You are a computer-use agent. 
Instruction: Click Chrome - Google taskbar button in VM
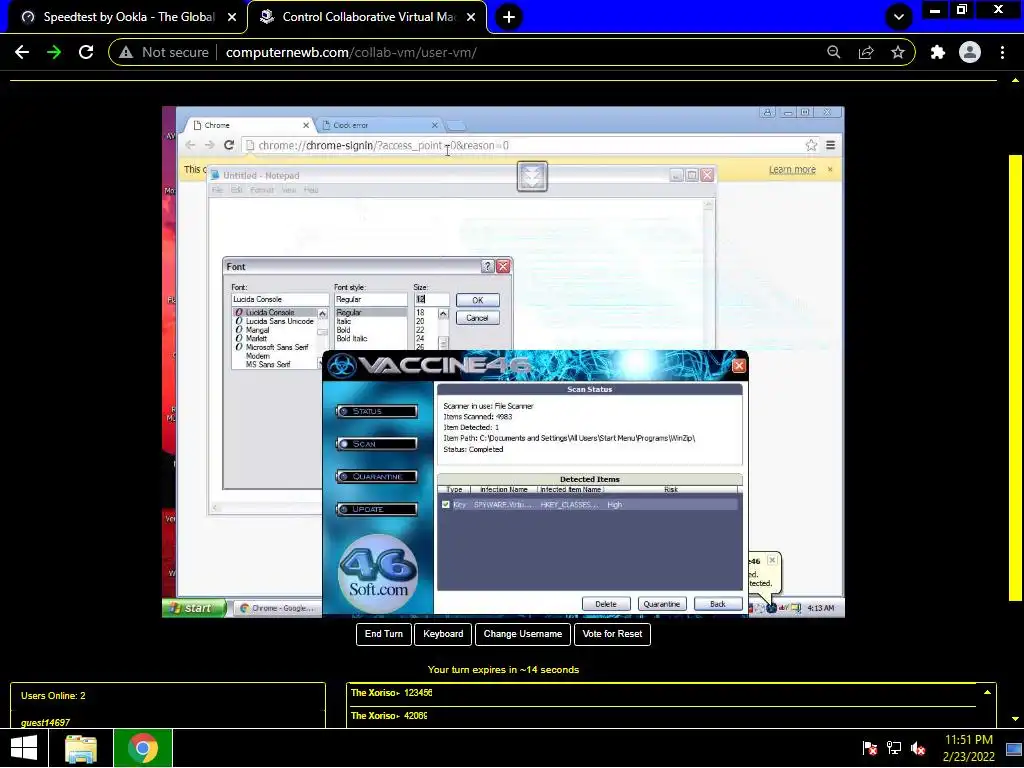(x=277, y=608)
